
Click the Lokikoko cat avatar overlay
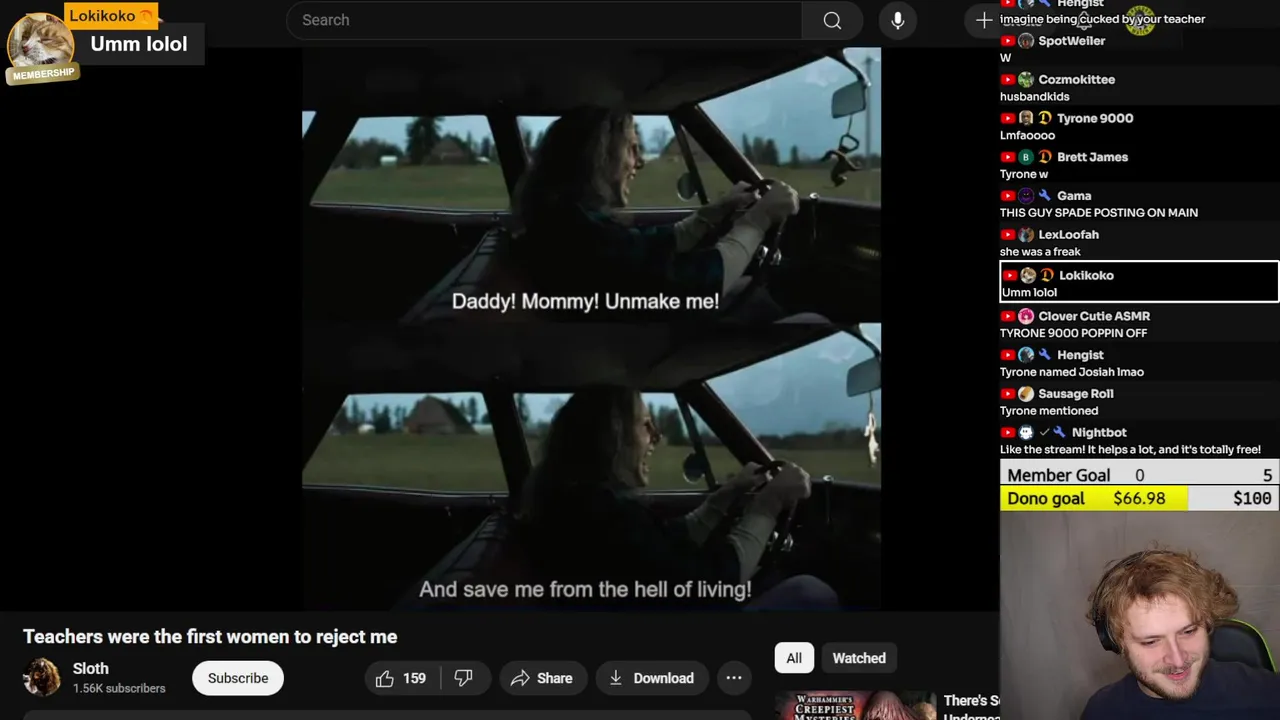[40, 46]
